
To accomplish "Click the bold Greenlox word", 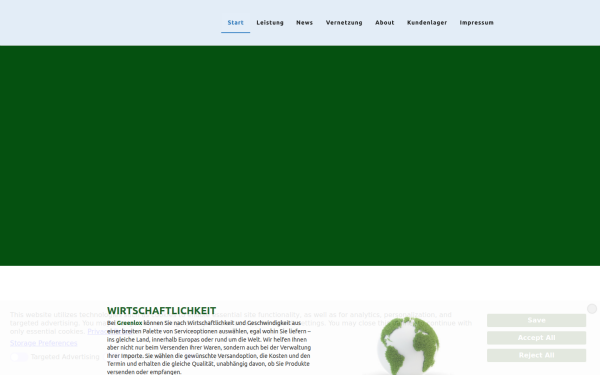I will click(129, 323).
